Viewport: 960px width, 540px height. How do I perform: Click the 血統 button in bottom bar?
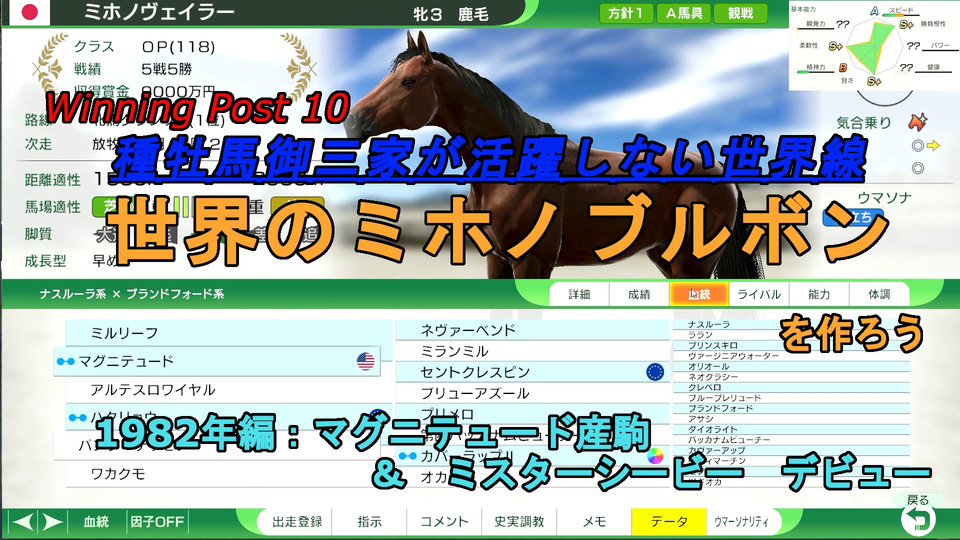click(96, 522)
